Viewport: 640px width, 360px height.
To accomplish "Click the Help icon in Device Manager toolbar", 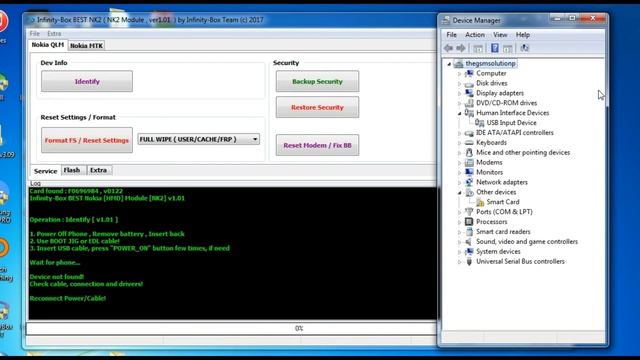I will click(495, 48).
